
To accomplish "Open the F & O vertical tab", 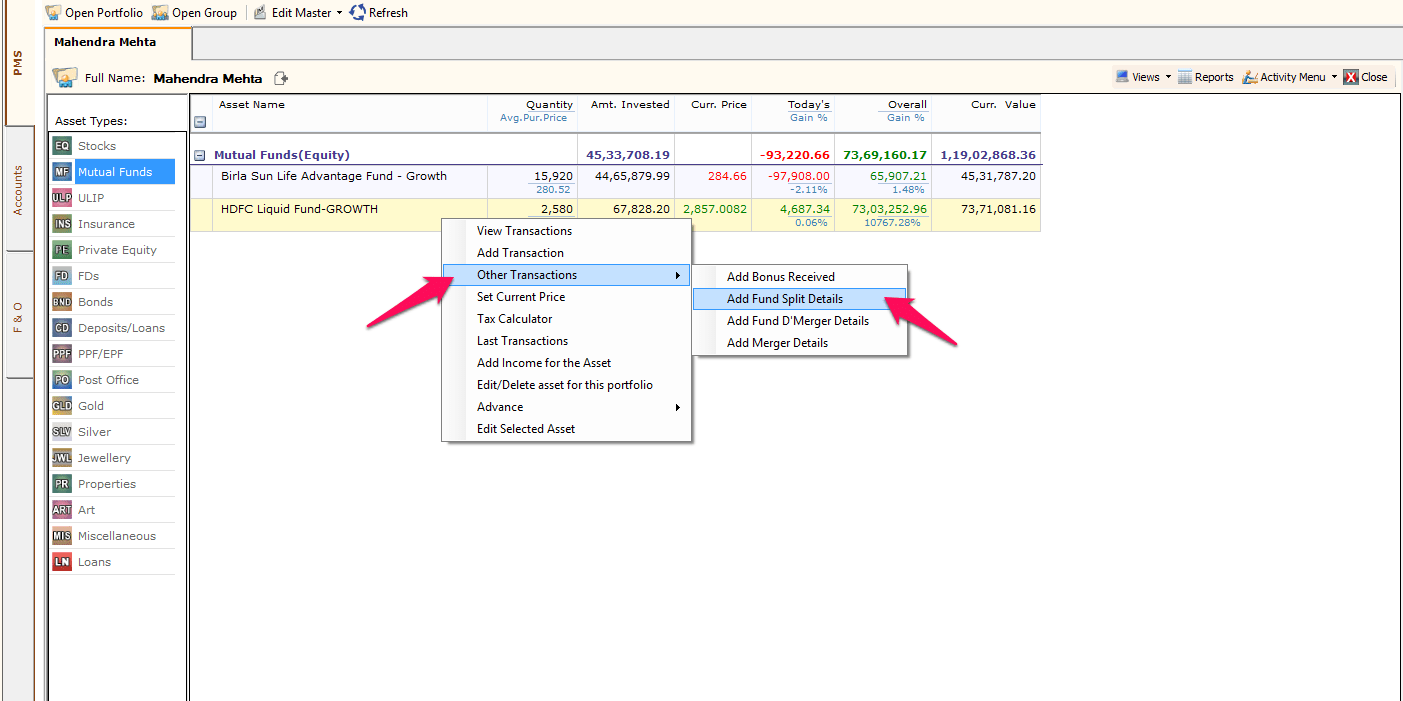I will click(x=18, y=316).
